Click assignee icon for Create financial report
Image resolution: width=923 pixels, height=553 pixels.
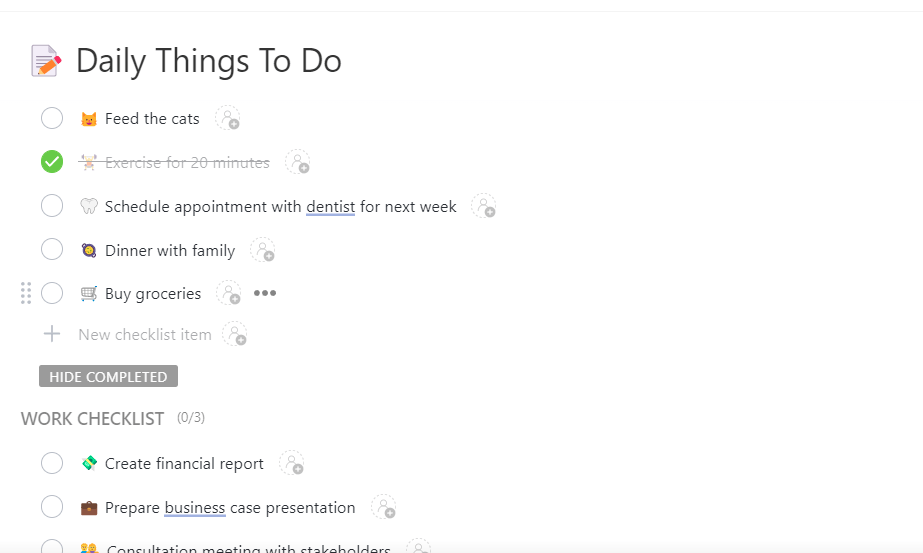click(292, 464)
